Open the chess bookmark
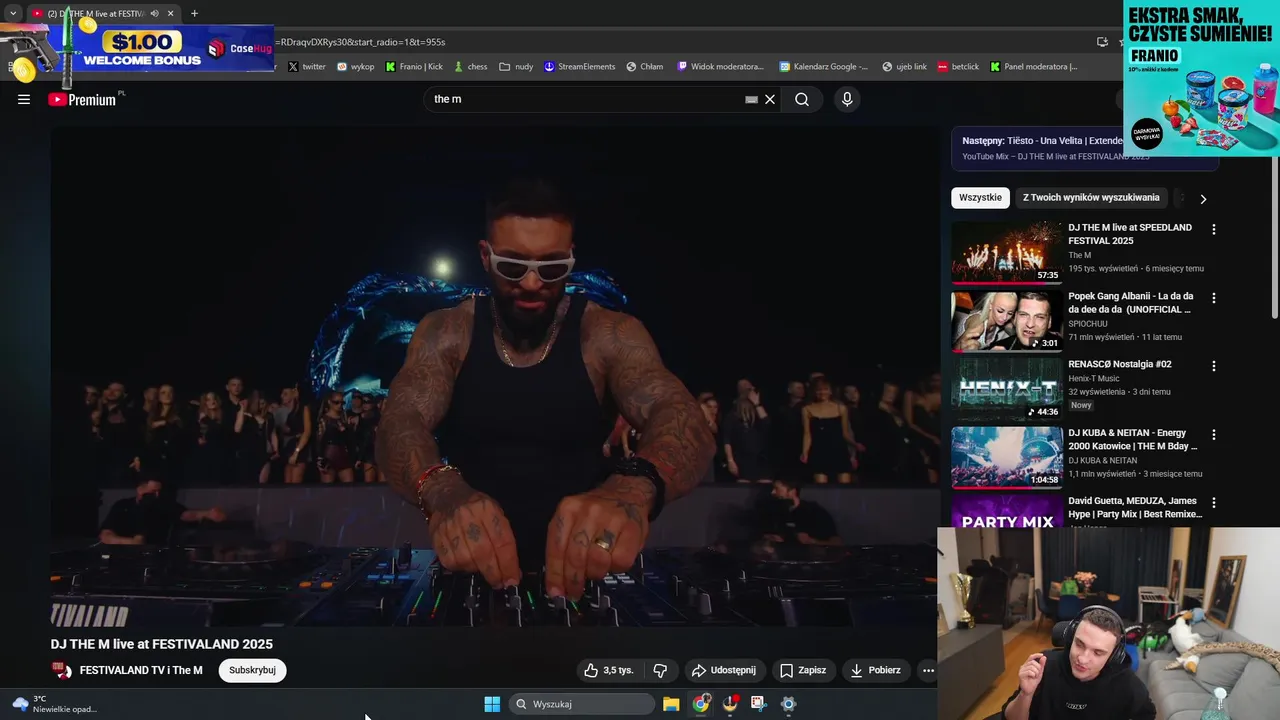 pos(470,67)
